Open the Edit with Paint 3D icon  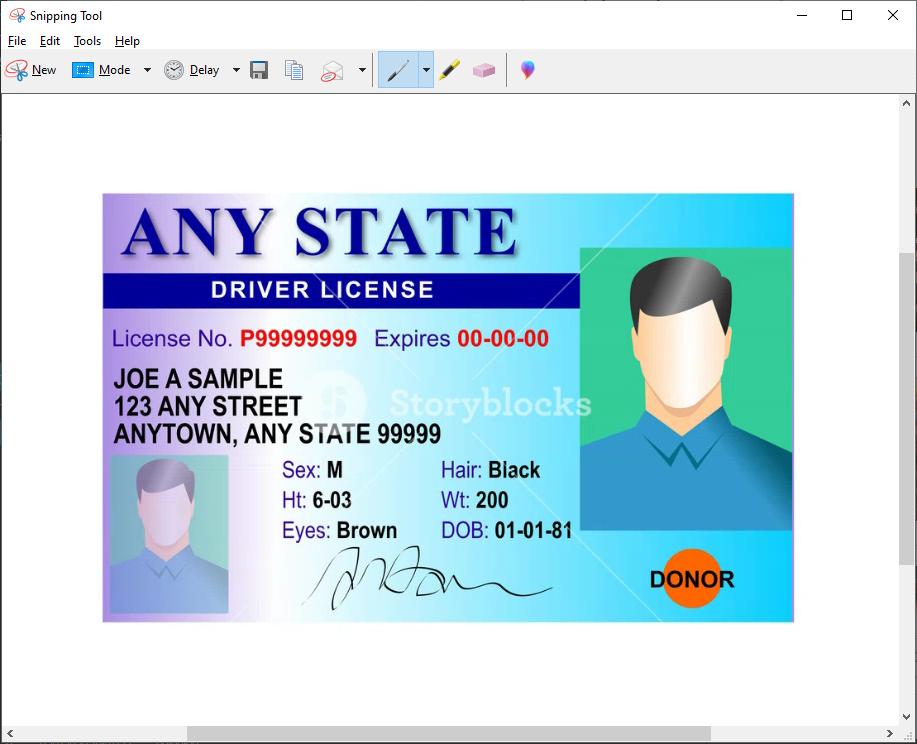[x=527, y=70]
